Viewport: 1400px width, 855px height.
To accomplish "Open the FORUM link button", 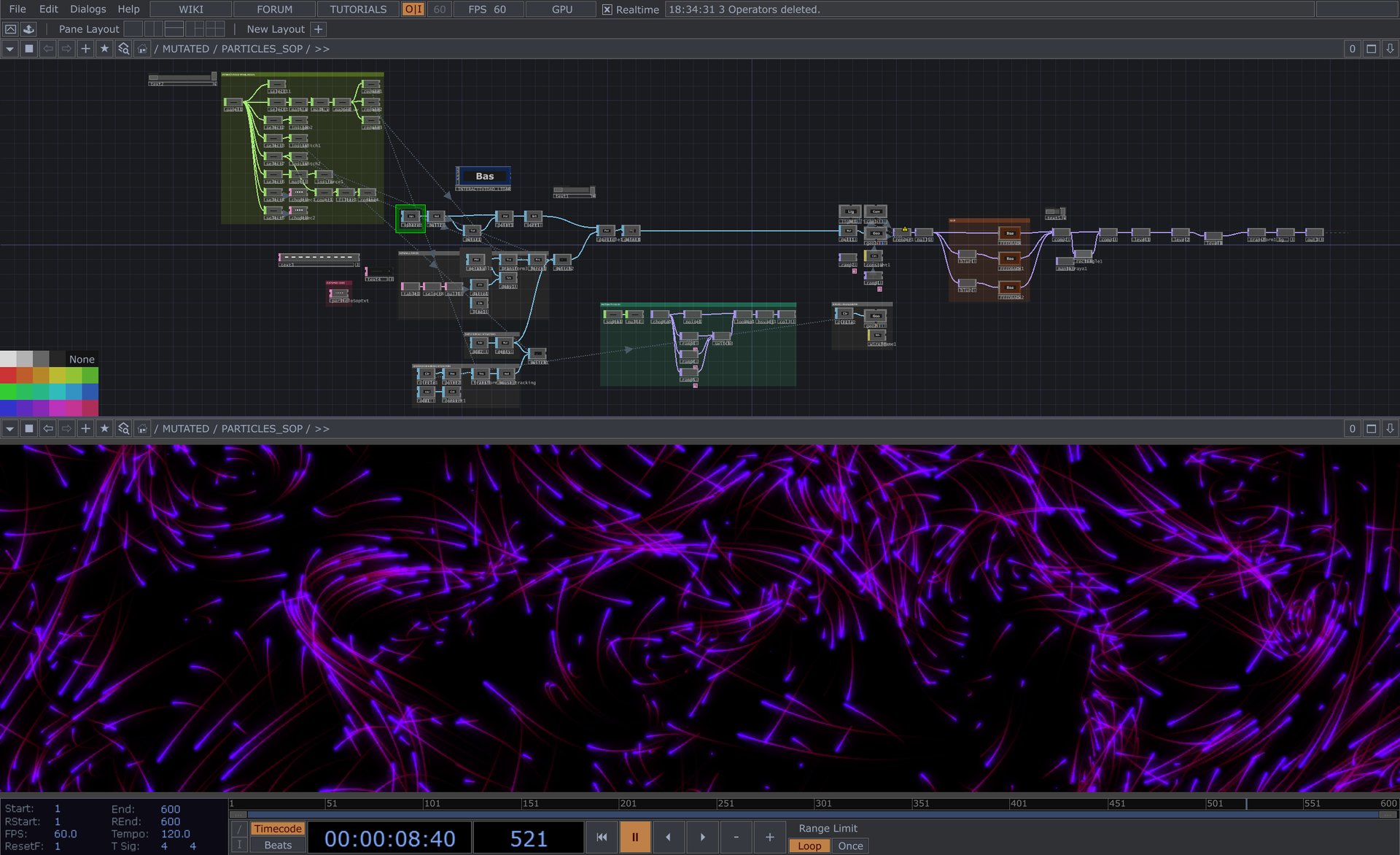I will pos(274,9).
